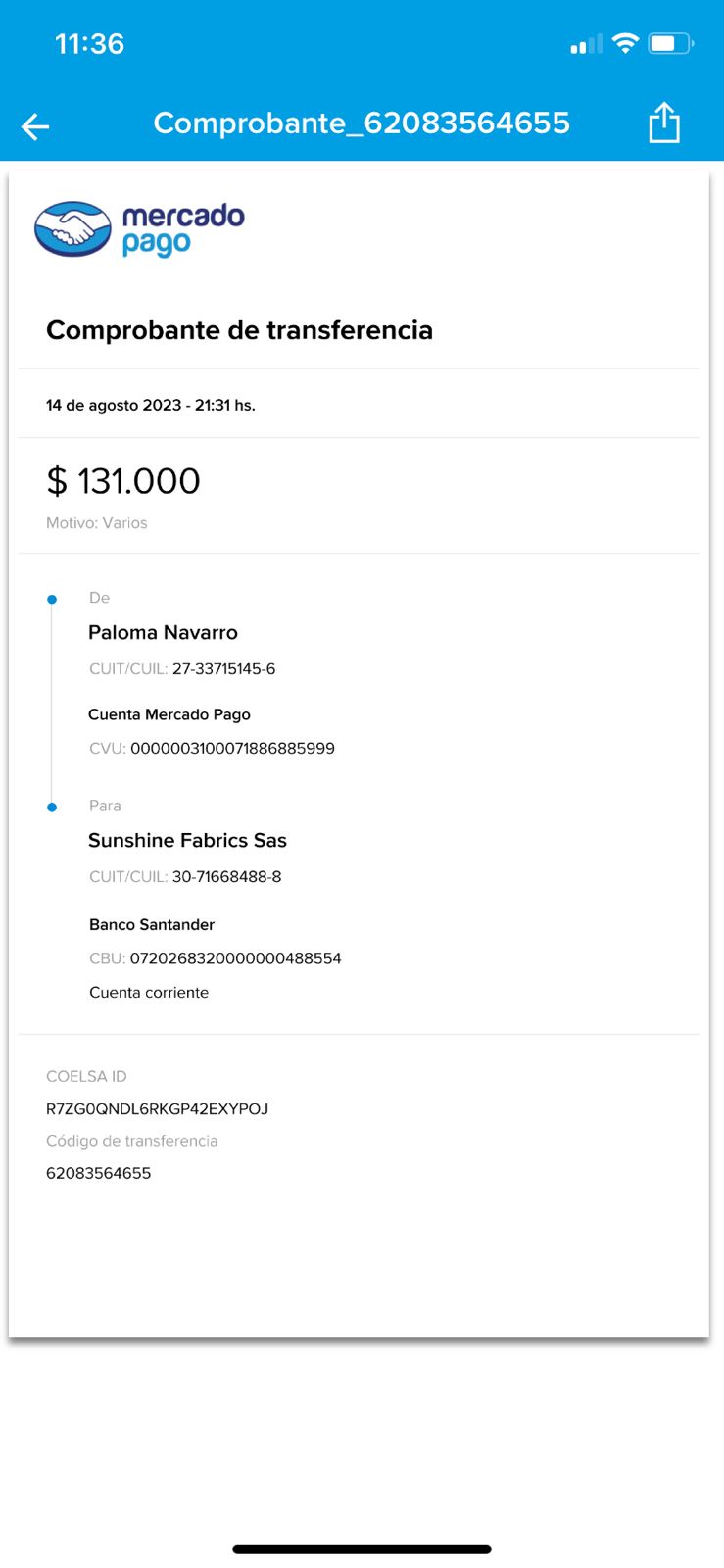The image size is (724, 1568).
Task: Select recipient Sunshine Fabrics Sas
Action: pyautogui.click(x=187, y=841)
